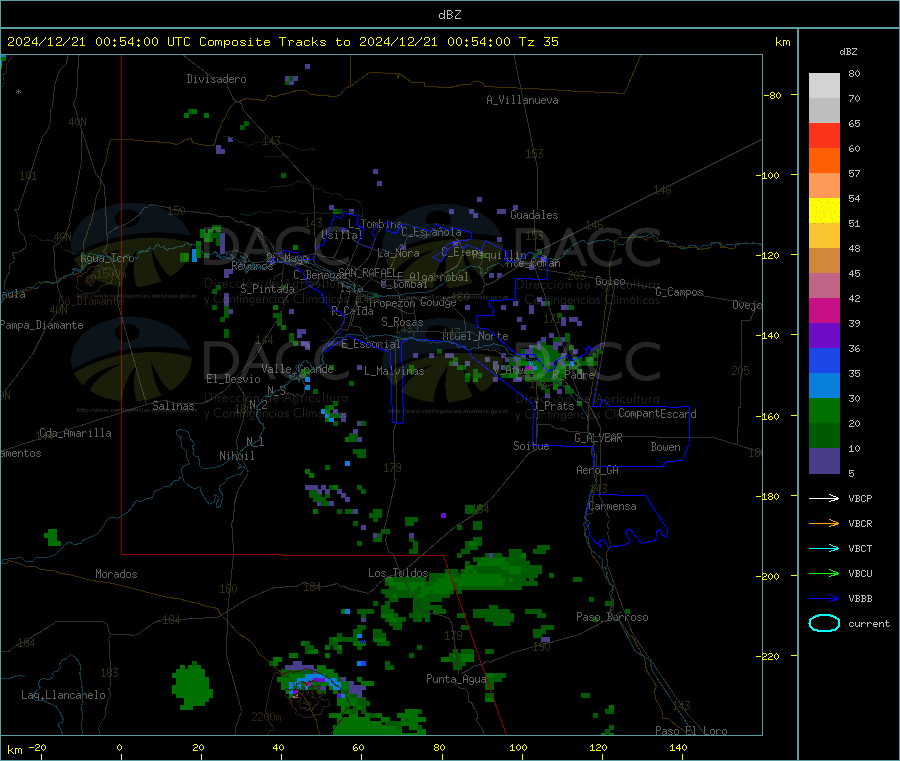Select the magenta 39 dBZ color swatch
This screenshot has width=900, height=761.
point(824,310)
